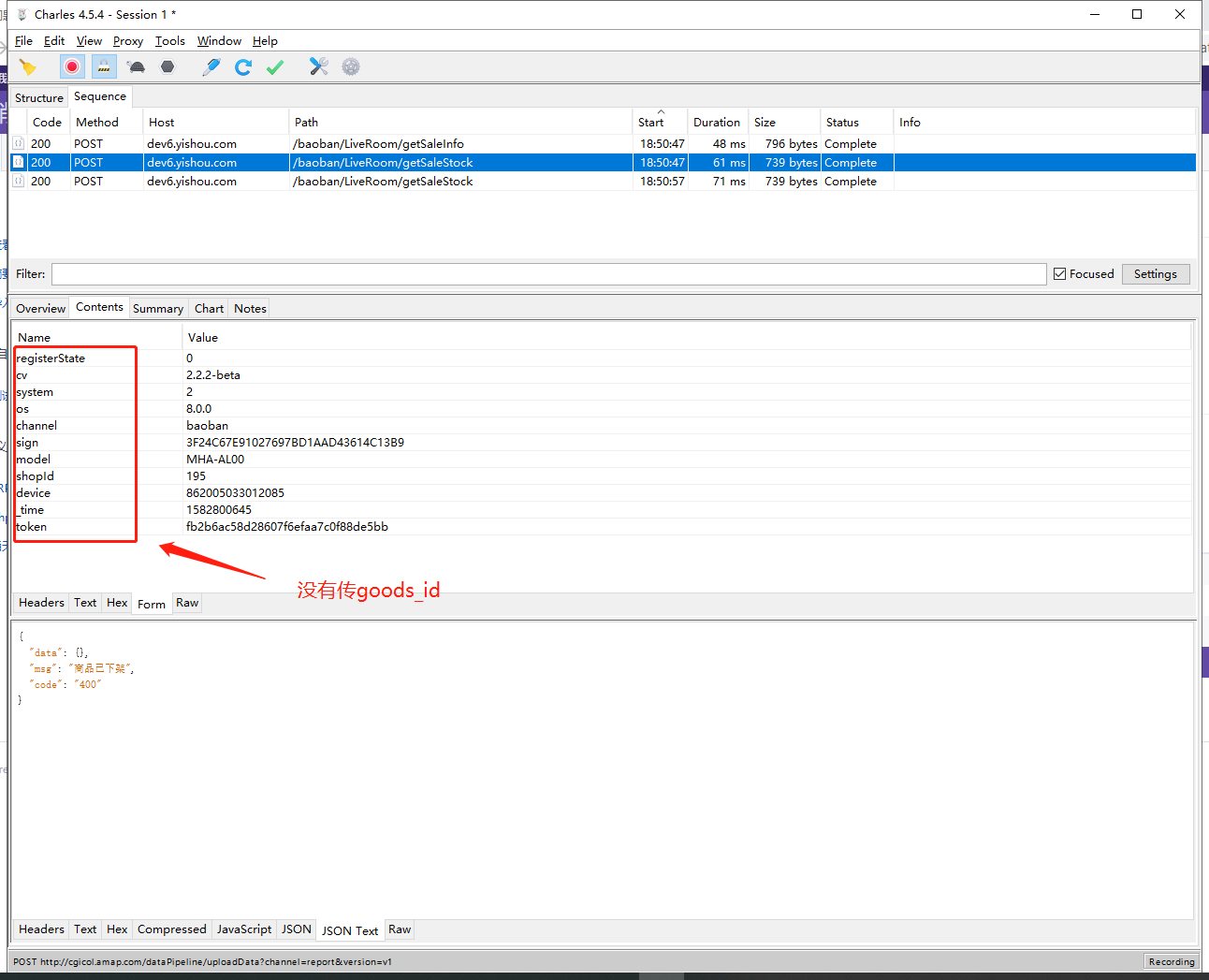Select the sign parameter value
The image size is (1209, 980).
point(295,443)
